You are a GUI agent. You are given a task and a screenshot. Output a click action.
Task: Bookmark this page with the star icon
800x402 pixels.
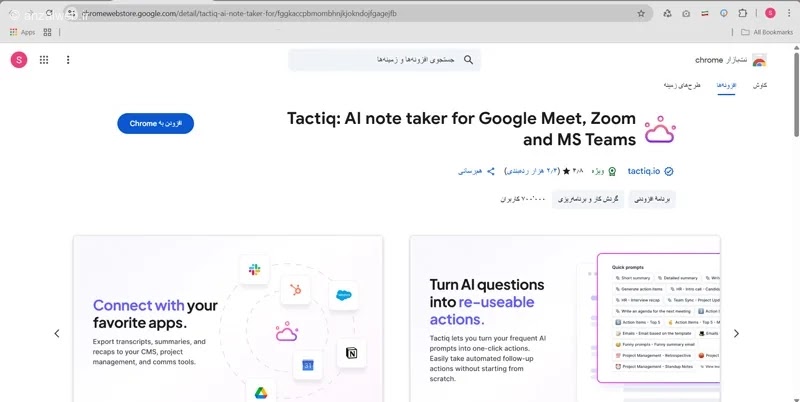click(x=641, y=14)
